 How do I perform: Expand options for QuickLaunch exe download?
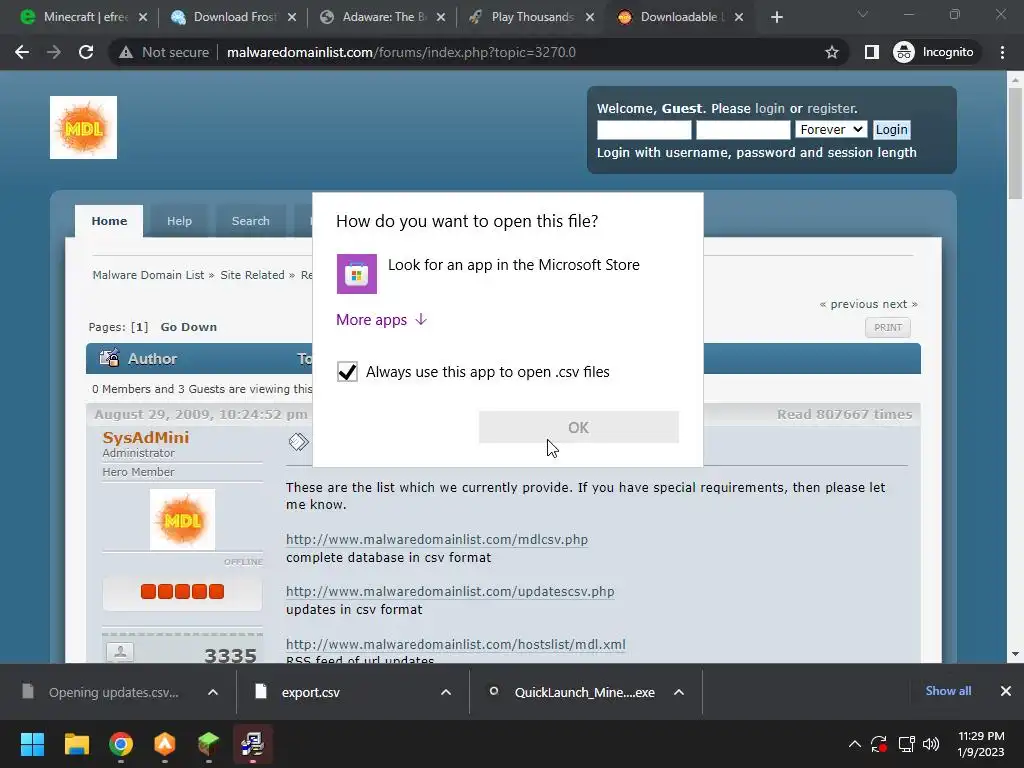(679, 692)
